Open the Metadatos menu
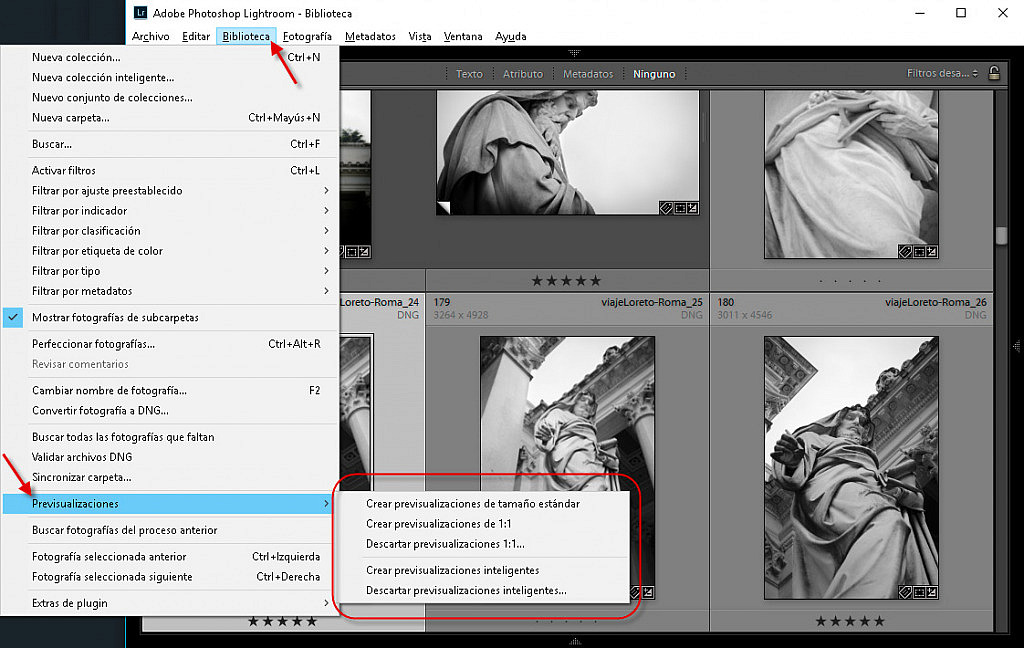Screen dimensions: 1024x648 click(370, 36)
